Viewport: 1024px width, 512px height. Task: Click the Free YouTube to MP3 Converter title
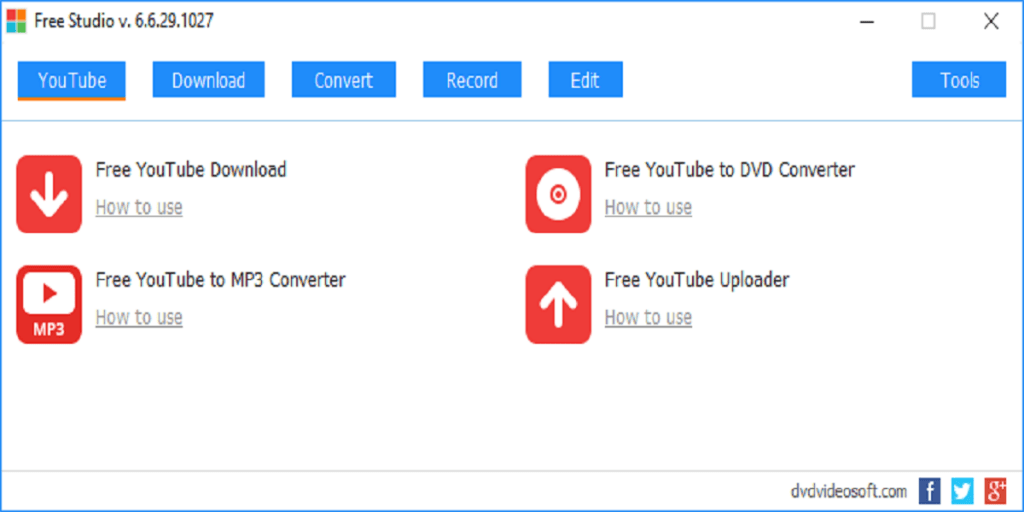[220, 280]
